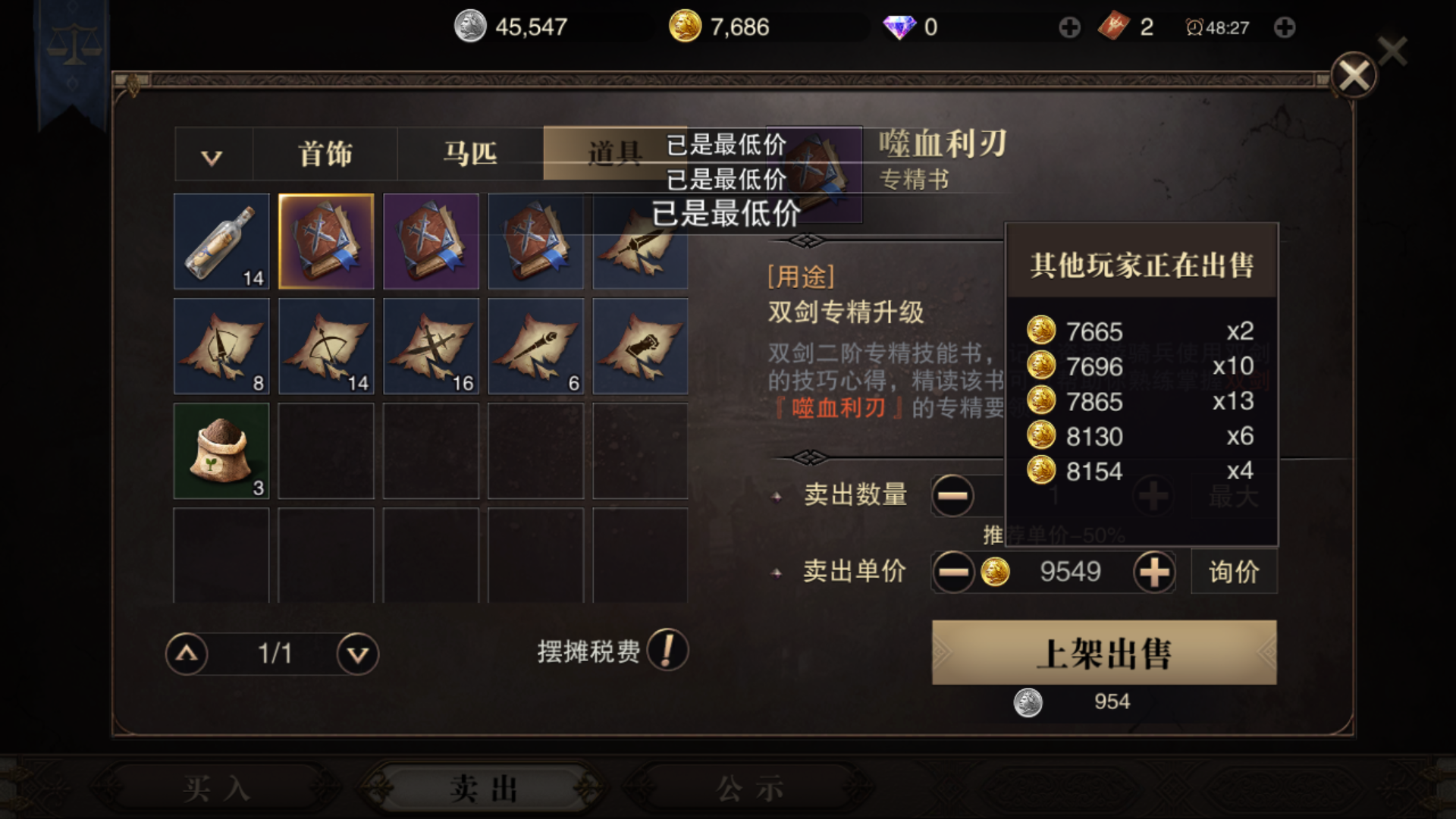Select the message-in-a-bottle item with count 14
The image size is (1456, 819).
click(x=221, y=241)
